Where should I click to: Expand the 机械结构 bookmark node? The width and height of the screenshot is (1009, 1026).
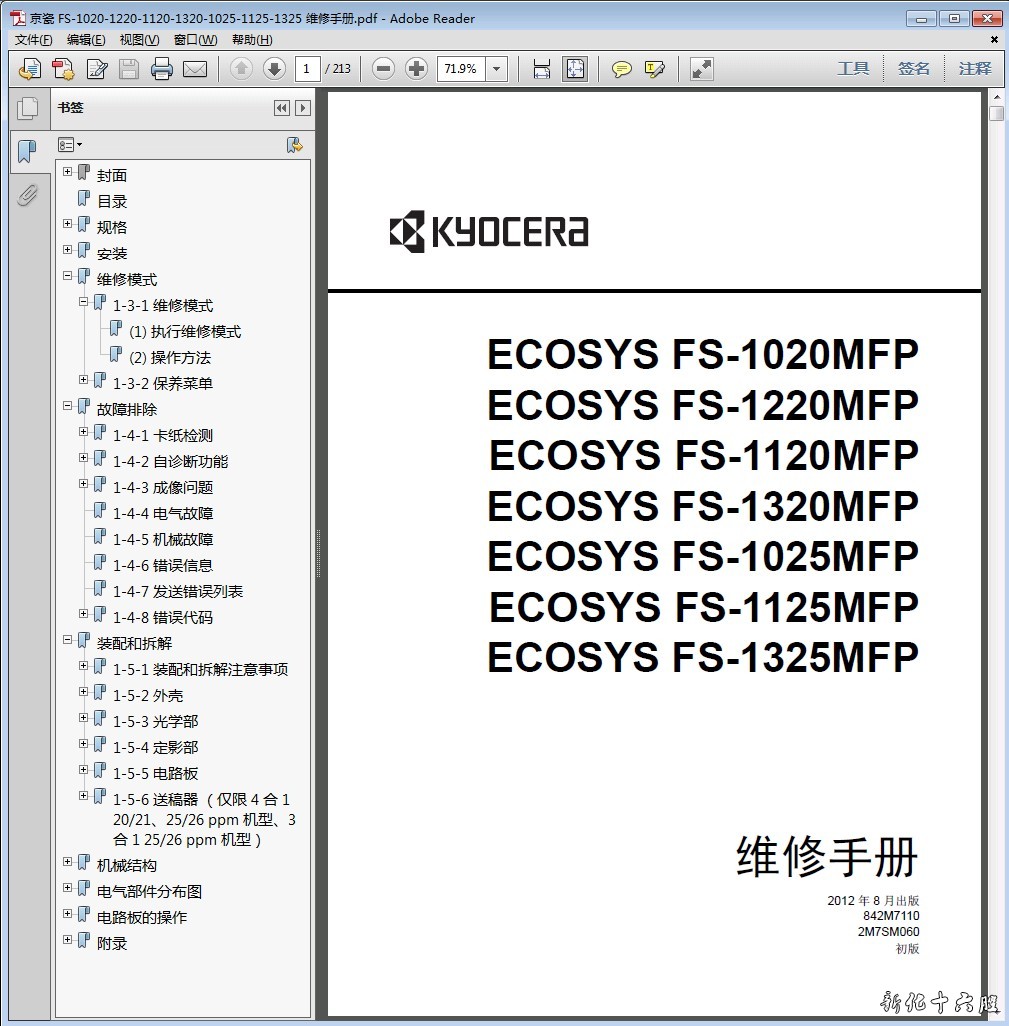click(x=68, y=864)
